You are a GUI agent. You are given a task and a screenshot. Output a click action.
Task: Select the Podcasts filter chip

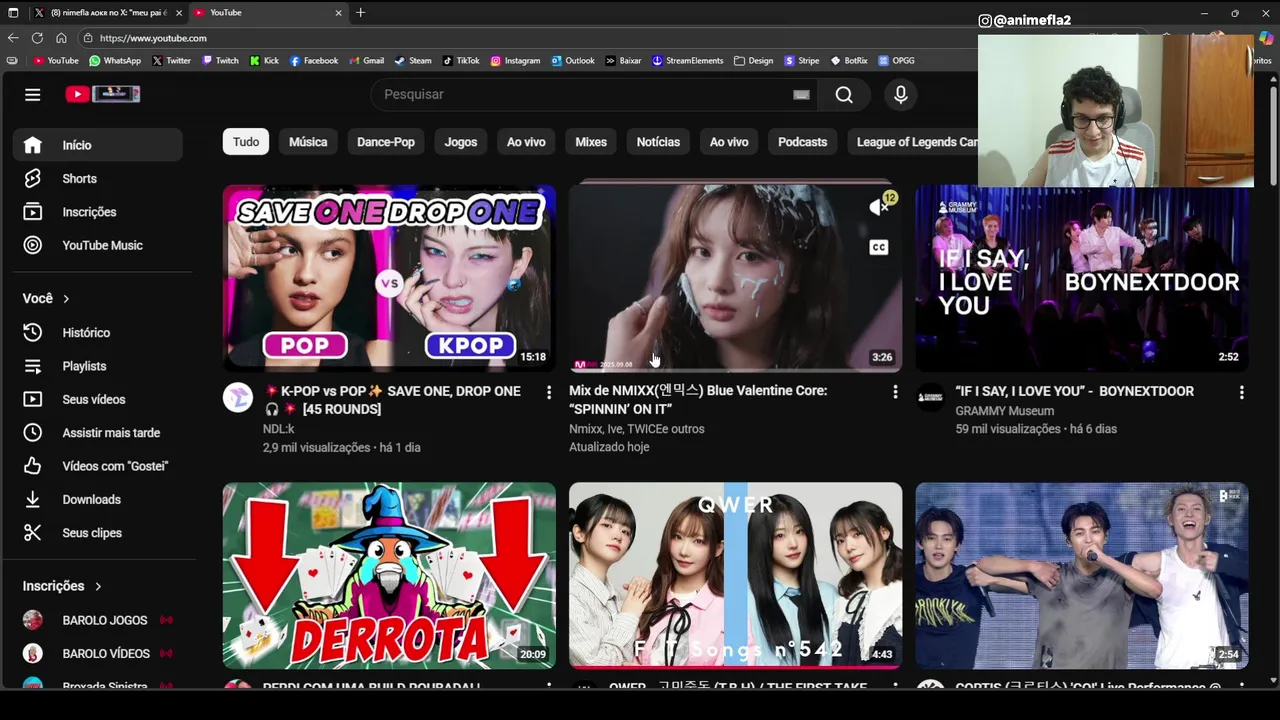[803, 142]
